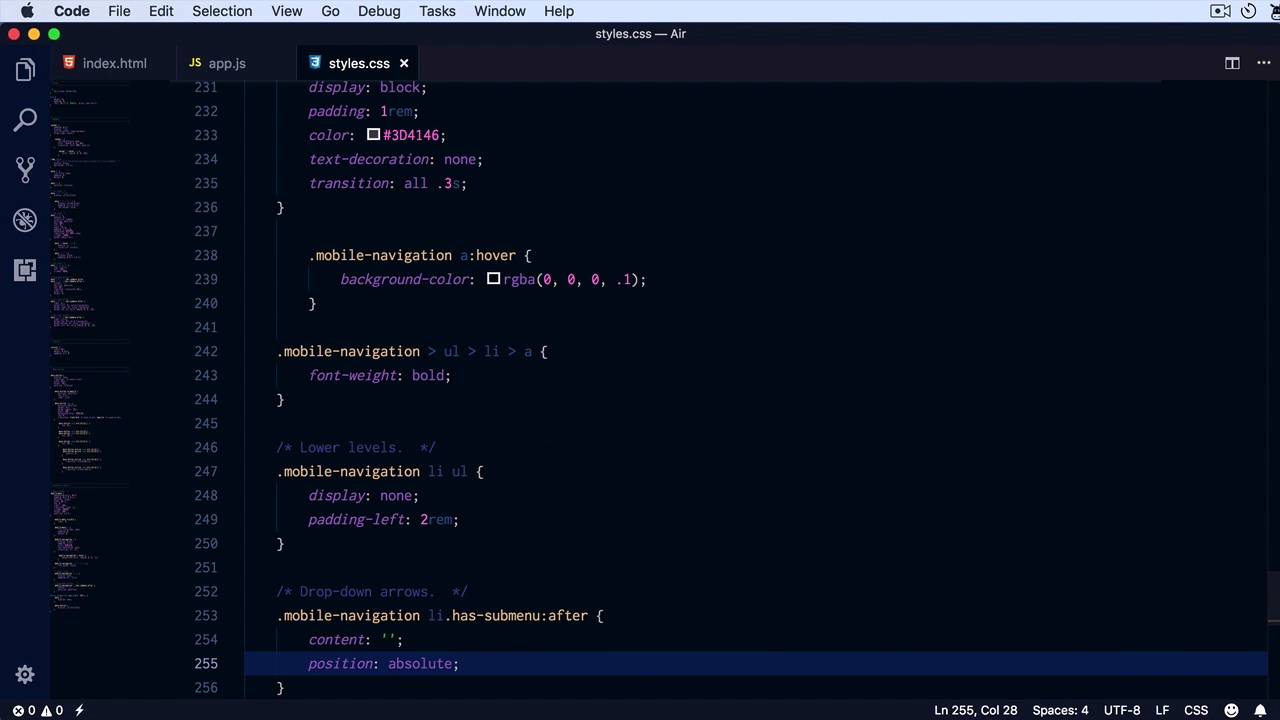
Task: Click 'padding-left: 2rem;' on line 249
Action: coord(384,519)
